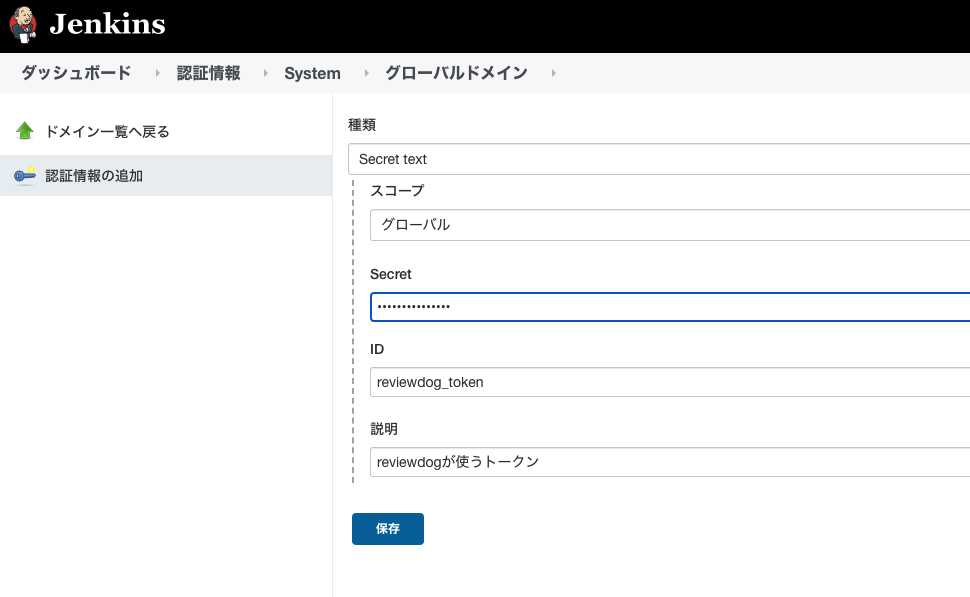The image size is (970, 597).
Task: Expand the arrow after 認証情報 breadcrumb
Action: click(x=265, y=73)
